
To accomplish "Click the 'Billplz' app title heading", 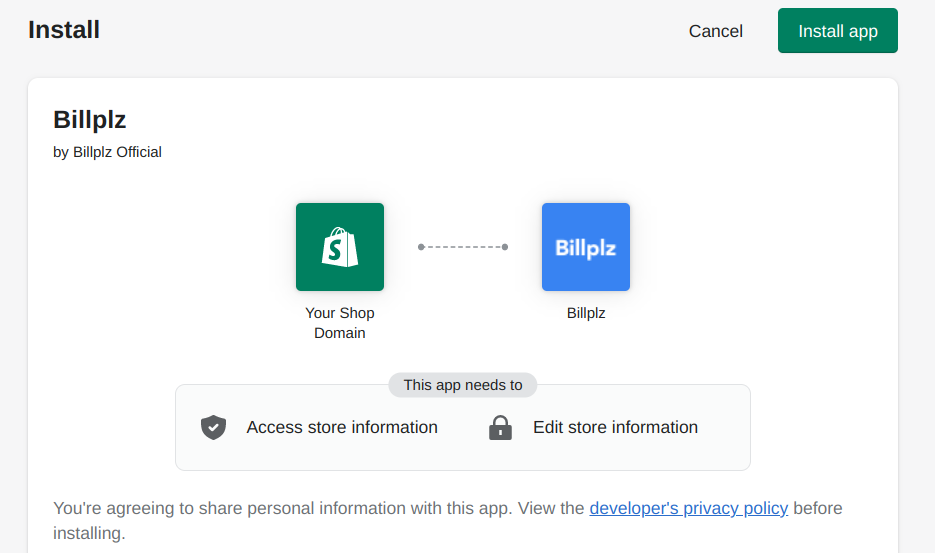I will tap(89, 119).
